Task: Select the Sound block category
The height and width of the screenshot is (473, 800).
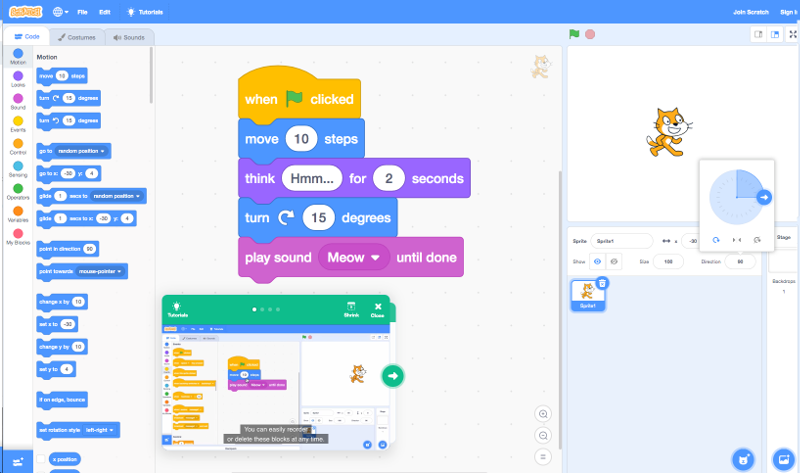Action: (x=18, y=101)
